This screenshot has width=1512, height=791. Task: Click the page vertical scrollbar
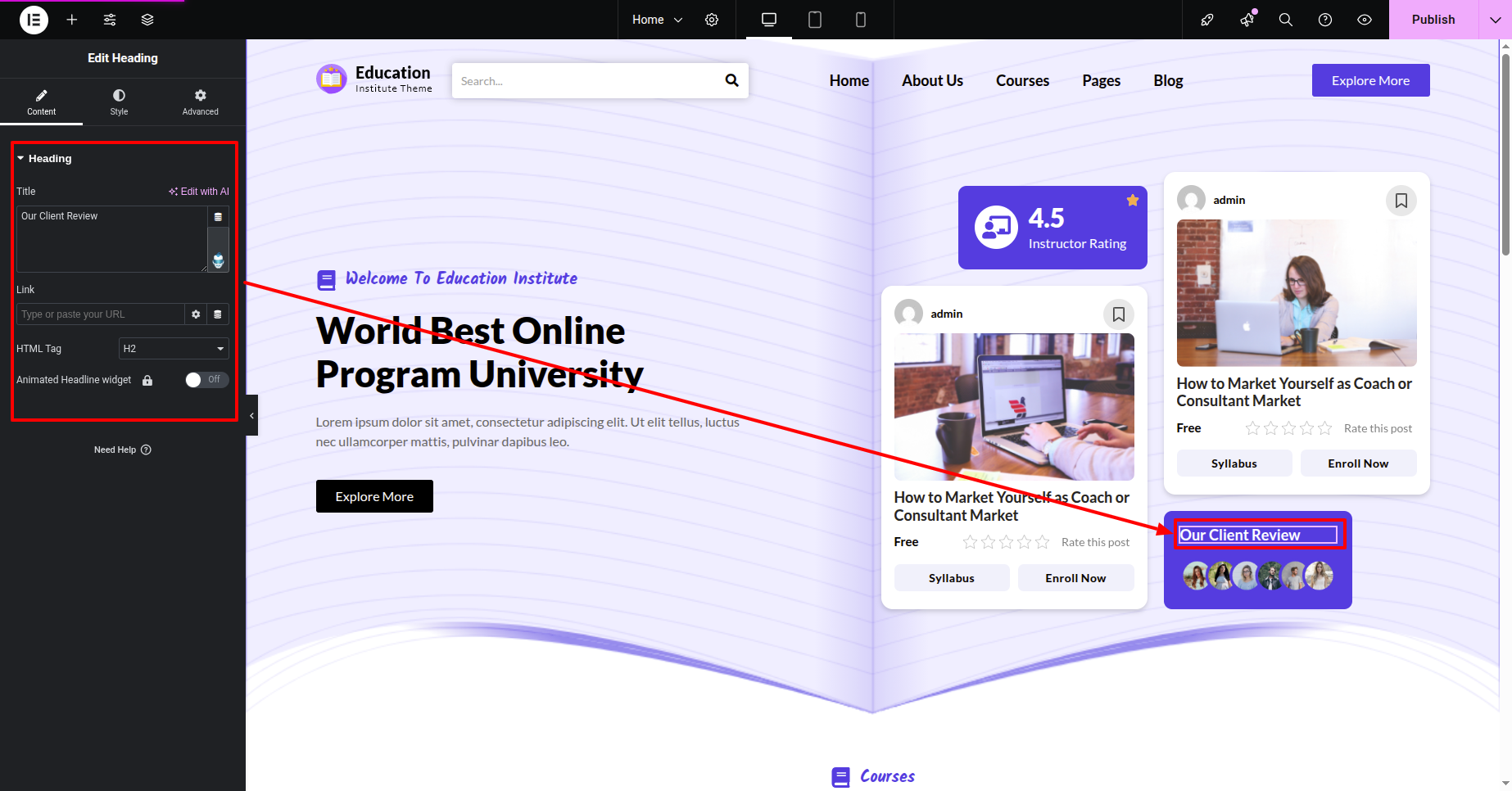coord(1505,154)
